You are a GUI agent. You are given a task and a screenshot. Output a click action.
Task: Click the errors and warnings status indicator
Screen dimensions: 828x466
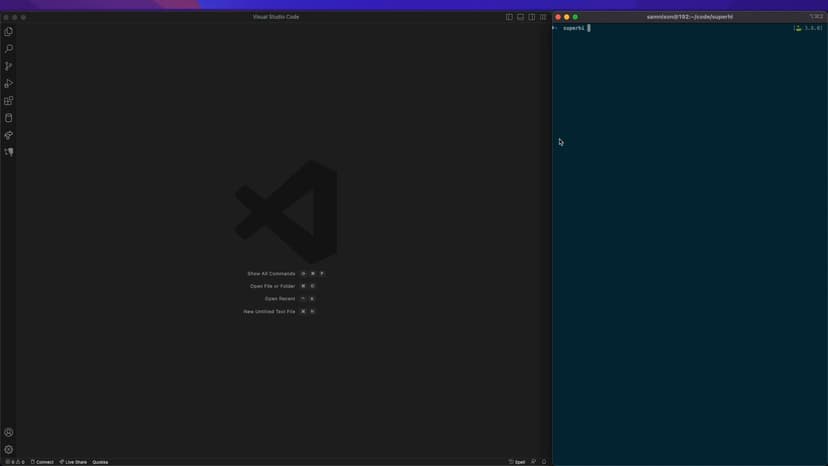(15, 462)
